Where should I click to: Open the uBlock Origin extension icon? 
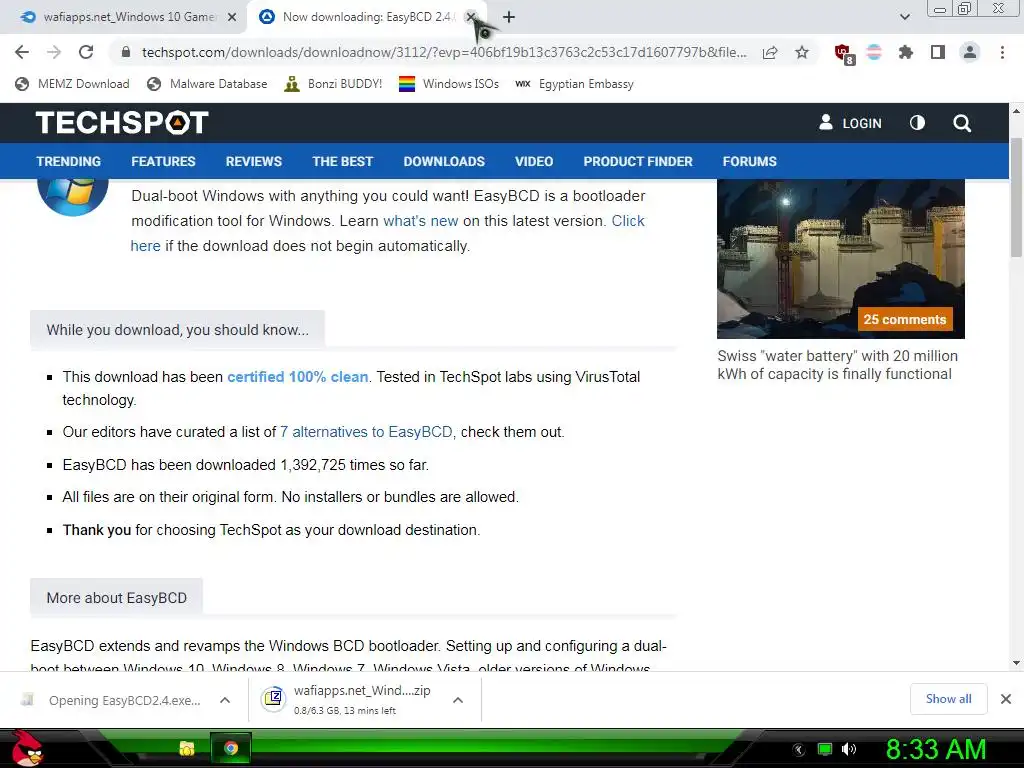pyautogui.click(x=844, y=54)
